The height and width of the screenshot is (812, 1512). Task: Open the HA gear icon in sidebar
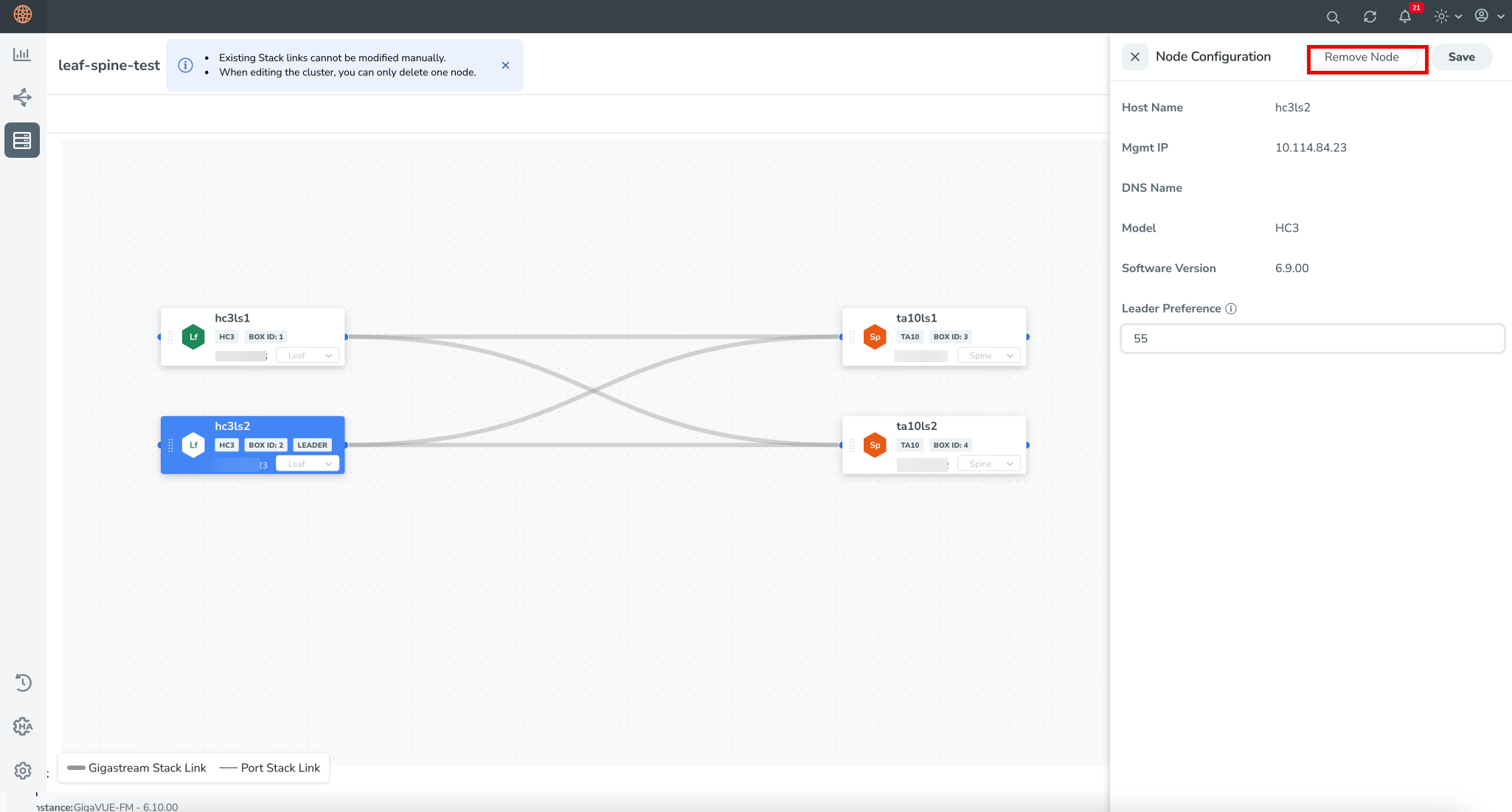[x=23, y=726]
